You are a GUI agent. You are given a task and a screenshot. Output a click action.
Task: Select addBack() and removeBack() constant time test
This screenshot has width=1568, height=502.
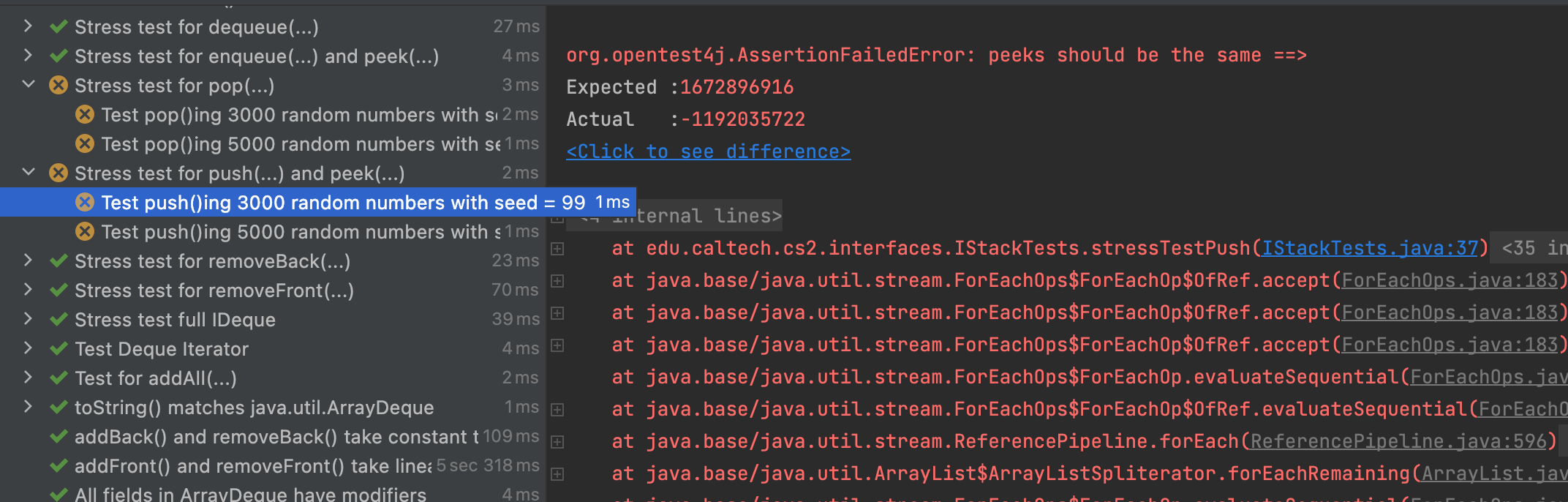tap(276, 437)
